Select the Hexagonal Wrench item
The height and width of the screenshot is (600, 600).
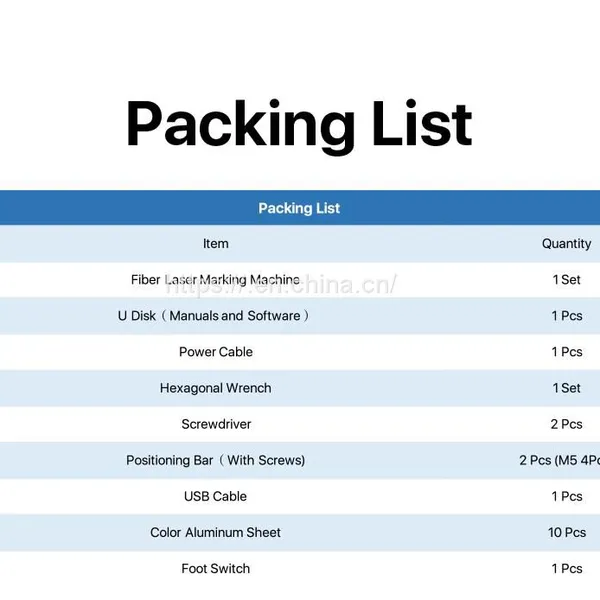click(x=216, y=388)
